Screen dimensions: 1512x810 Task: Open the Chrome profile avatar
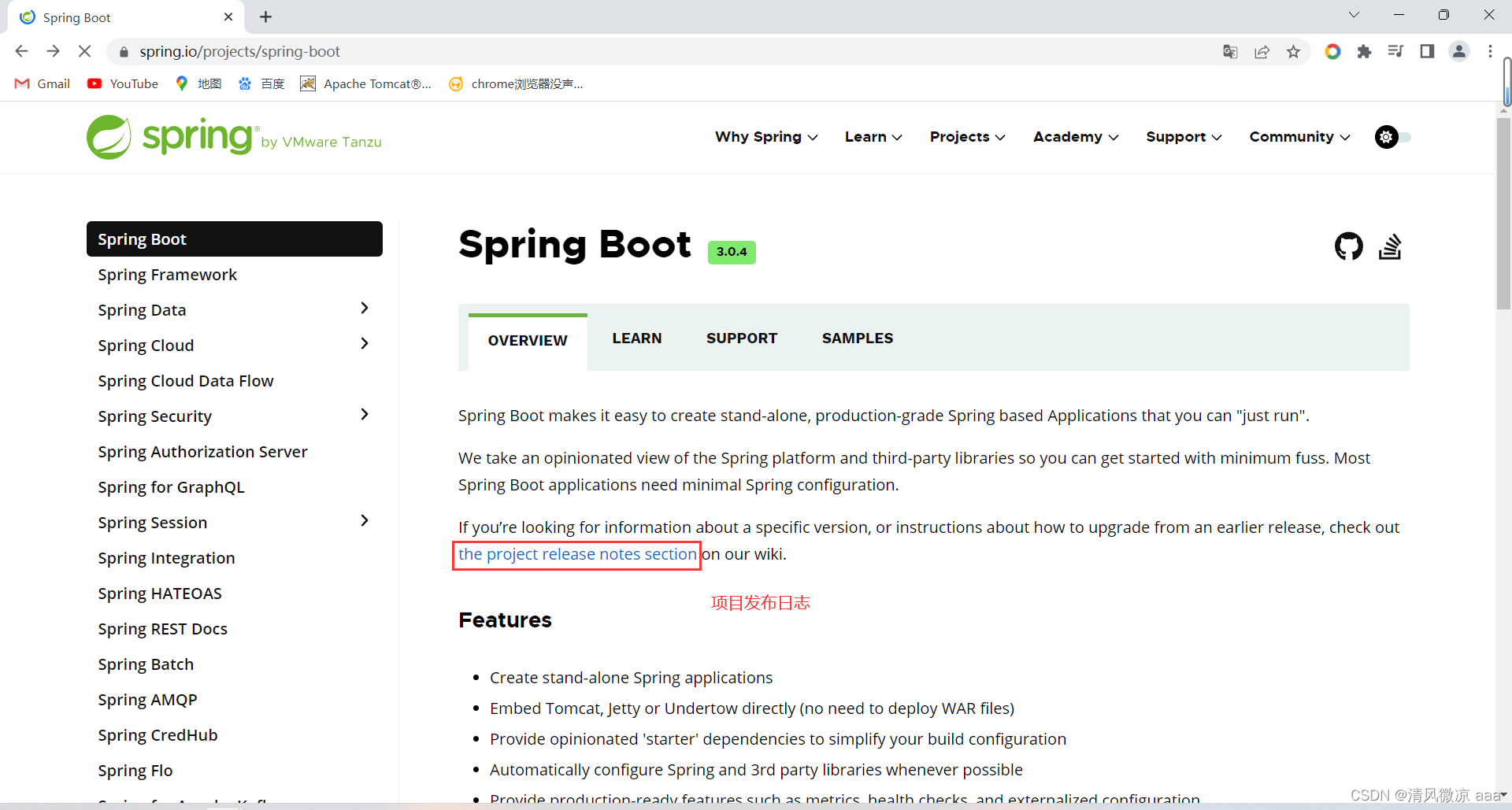[x=1459, y=51]
